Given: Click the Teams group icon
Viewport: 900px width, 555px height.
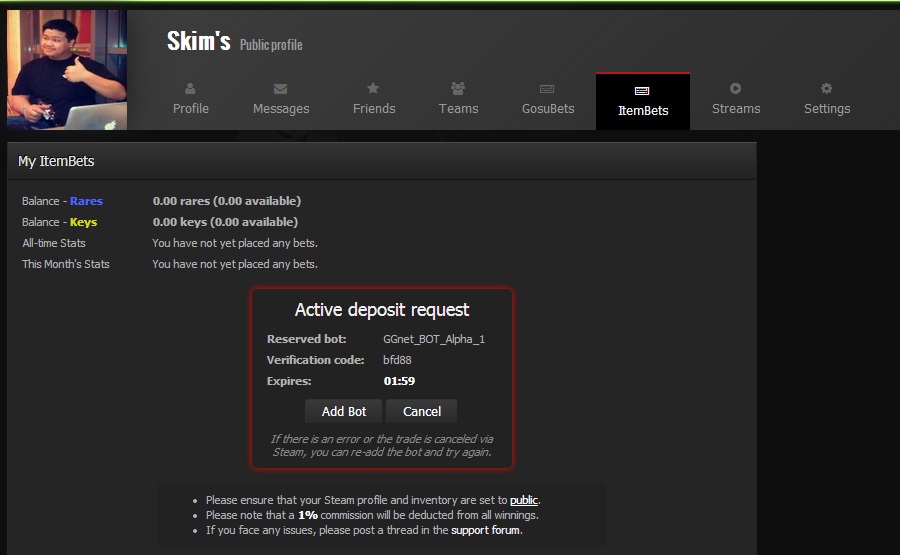Looking at the screenshot, I should tap(458, 89).
